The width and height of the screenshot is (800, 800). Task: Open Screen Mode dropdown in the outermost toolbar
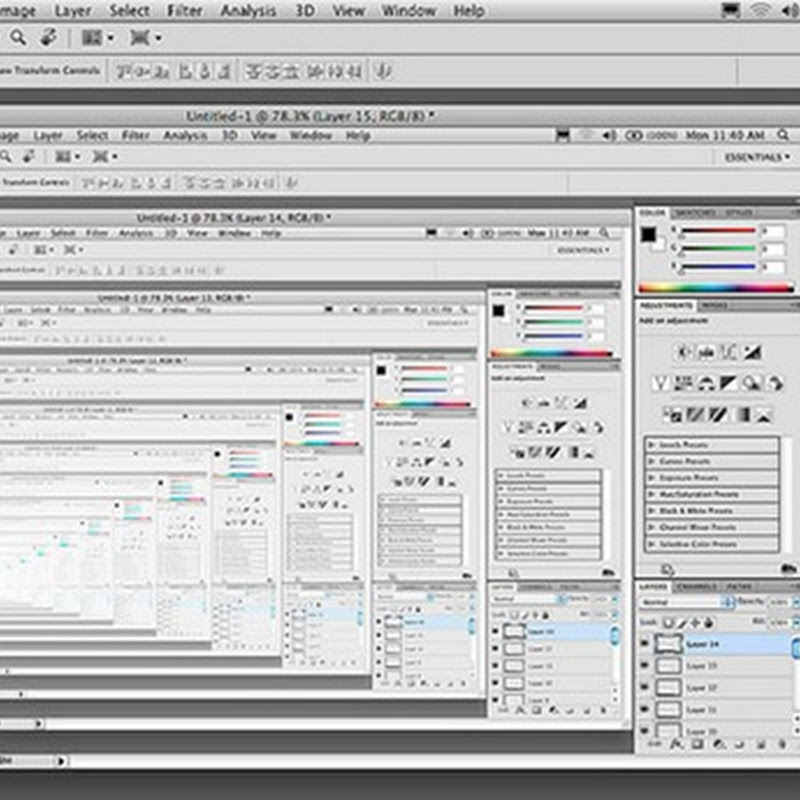(x=145, y=38)
